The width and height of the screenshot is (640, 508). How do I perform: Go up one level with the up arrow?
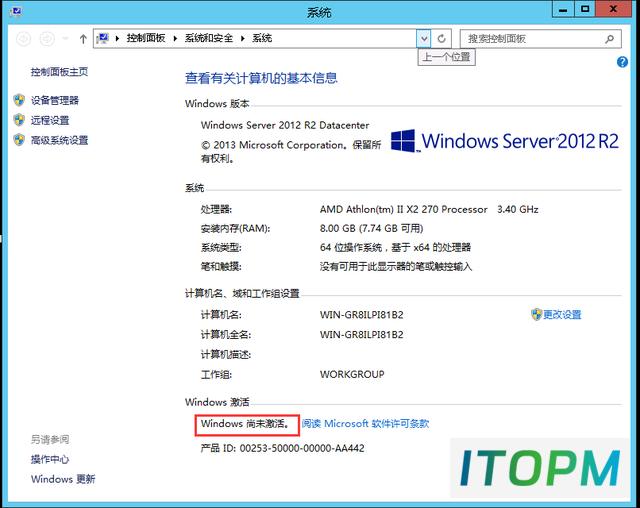click(83, 39)
